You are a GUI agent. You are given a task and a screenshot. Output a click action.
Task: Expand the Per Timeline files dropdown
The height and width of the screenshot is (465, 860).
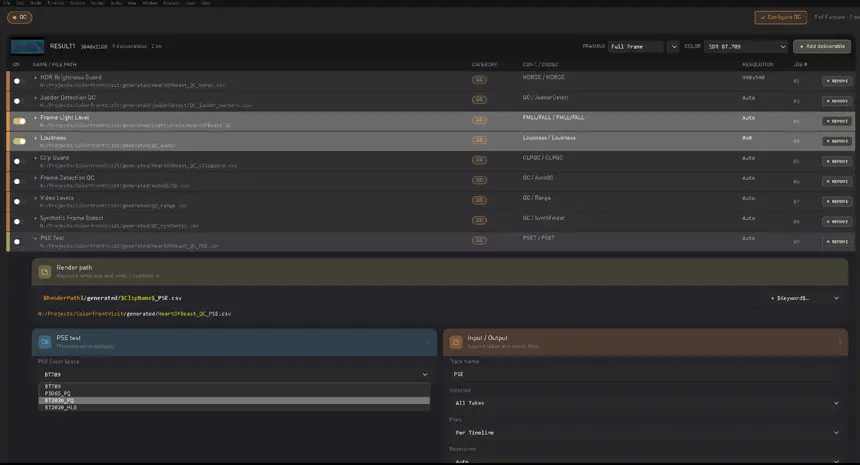coord(646,433)
